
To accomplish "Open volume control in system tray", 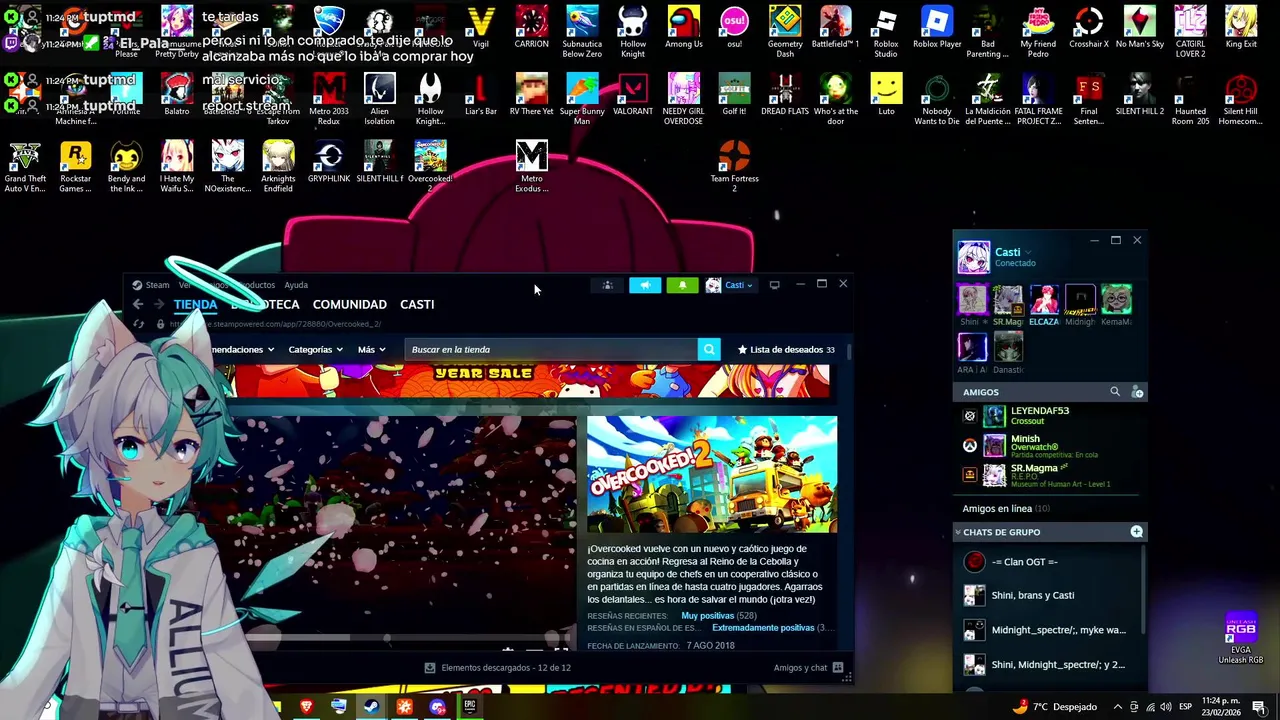I will tap(1166, 707).
